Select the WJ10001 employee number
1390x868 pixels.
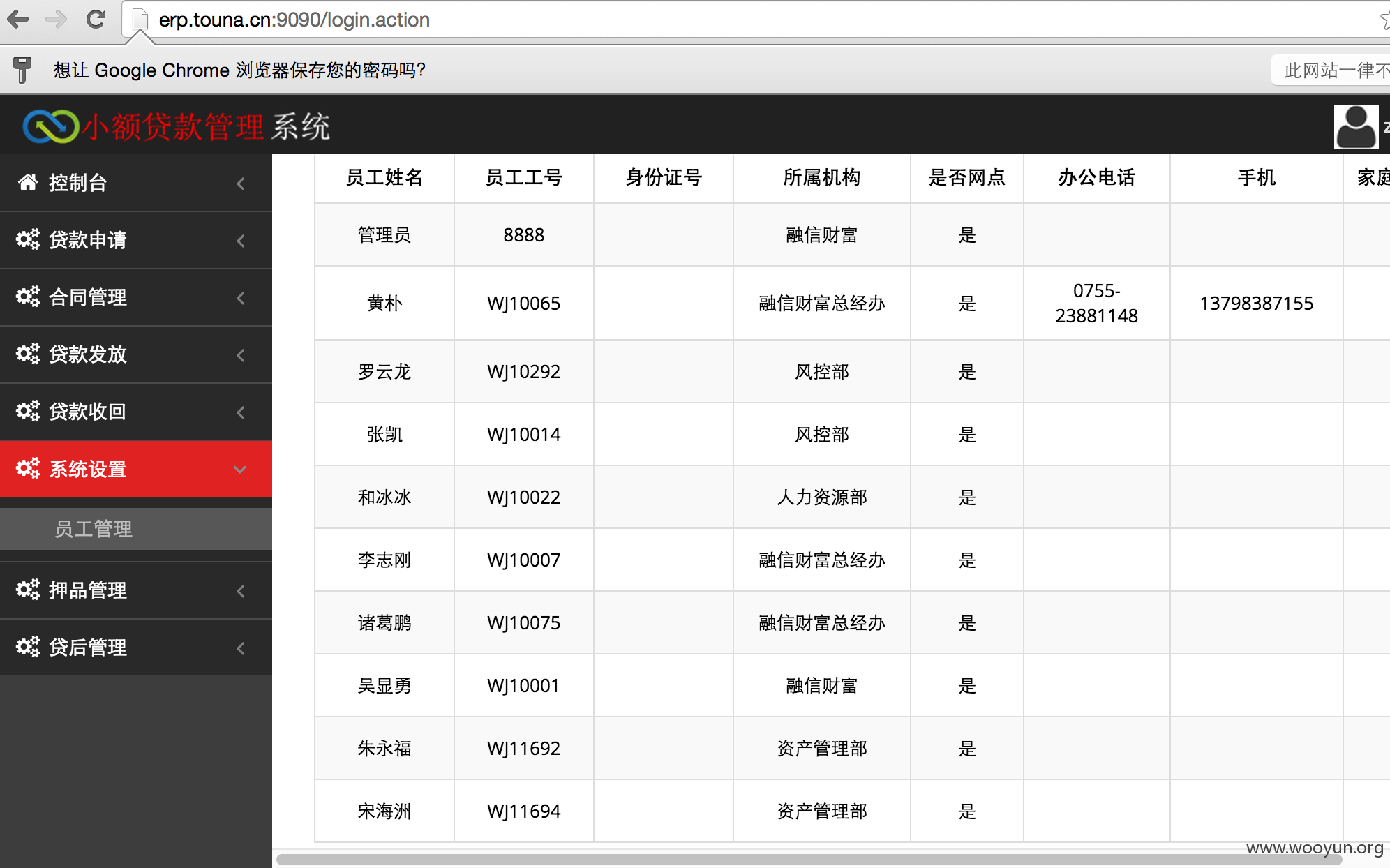point(524,686)
